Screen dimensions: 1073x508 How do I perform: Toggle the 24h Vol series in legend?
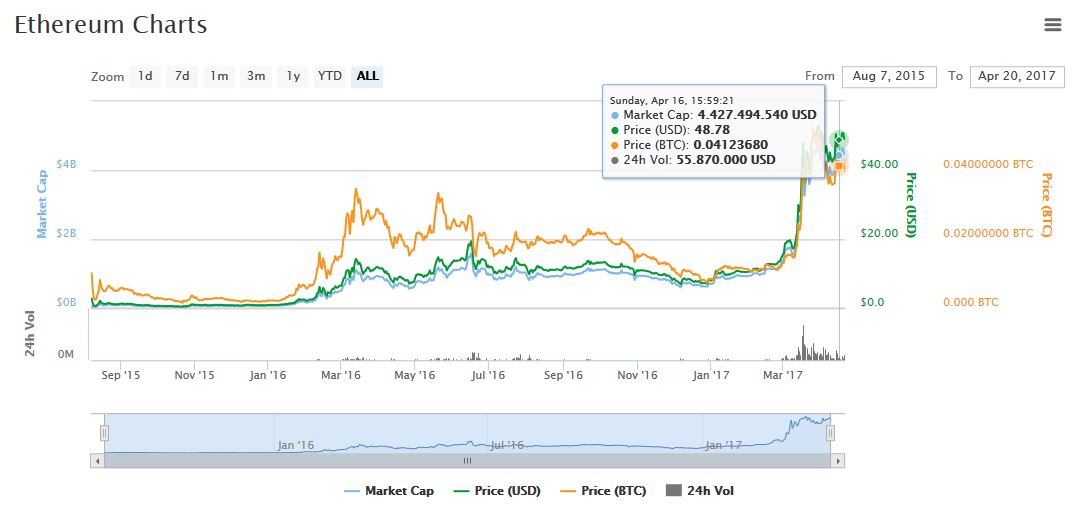point(700,491)
